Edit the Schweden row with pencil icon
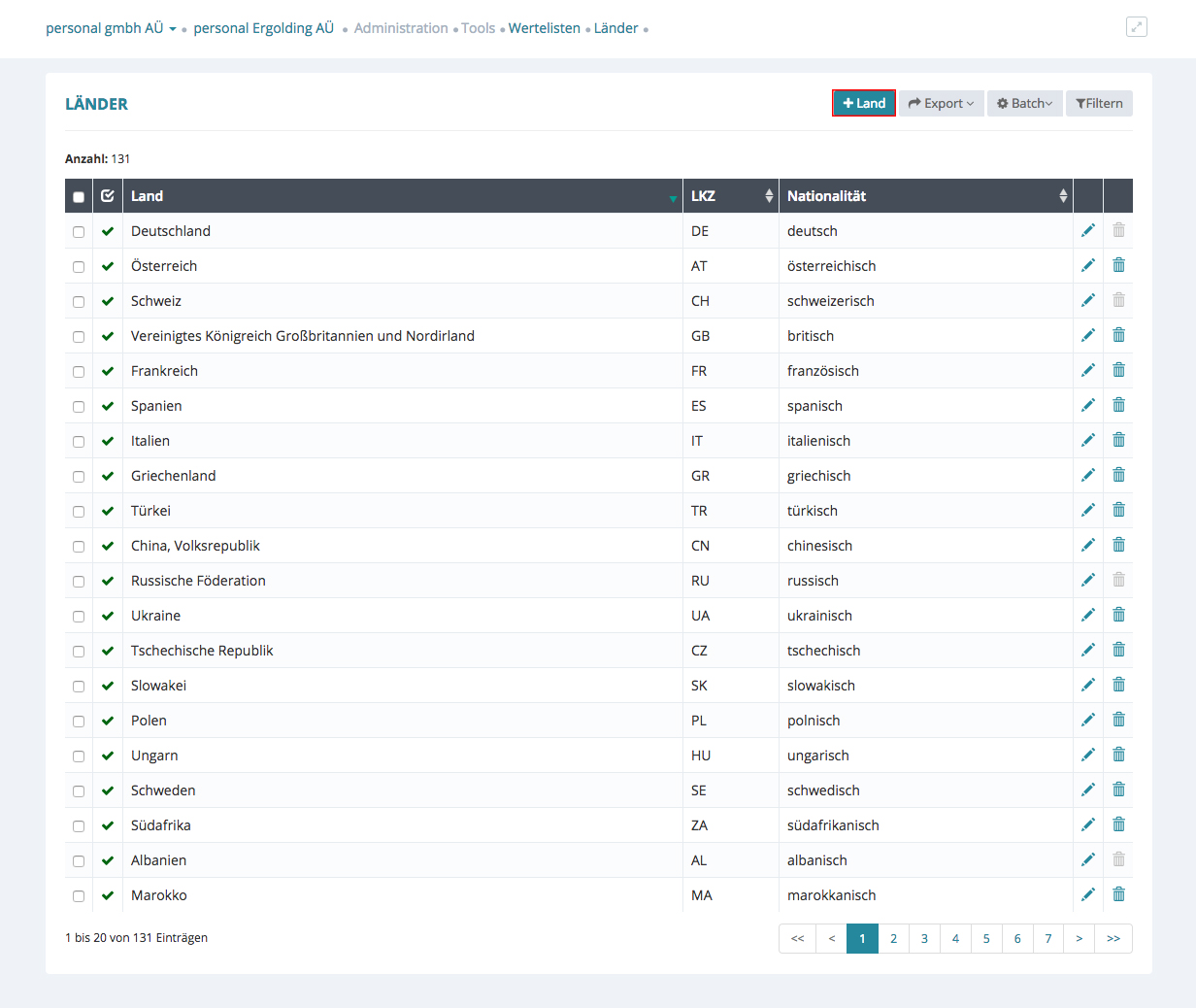 point(1087,790)
